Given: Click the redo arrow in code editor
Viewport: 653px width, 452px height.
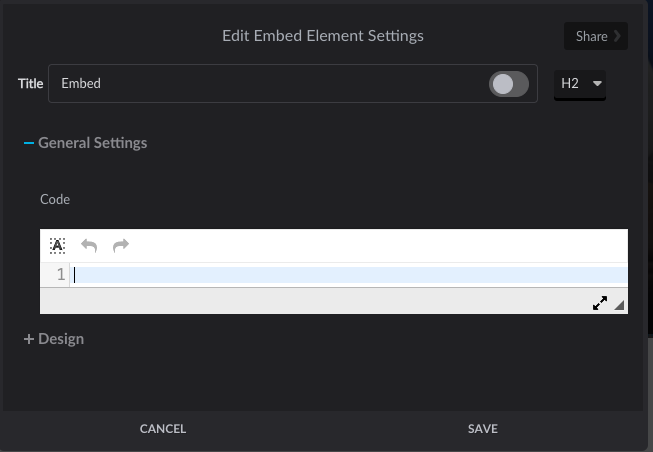Looking at the screenshot, I should coord(121,246).
